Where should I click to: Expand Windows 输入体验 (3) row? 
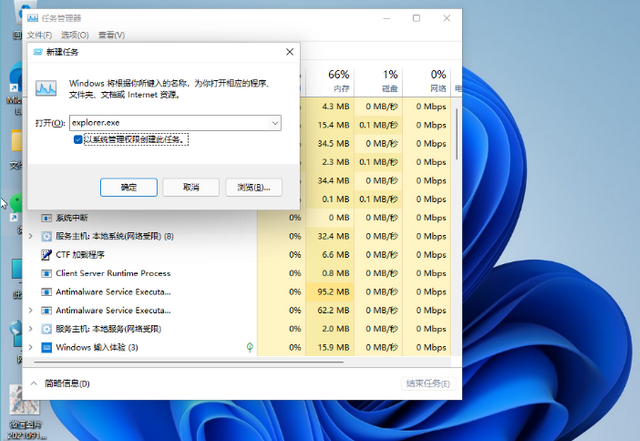point(31,347)
